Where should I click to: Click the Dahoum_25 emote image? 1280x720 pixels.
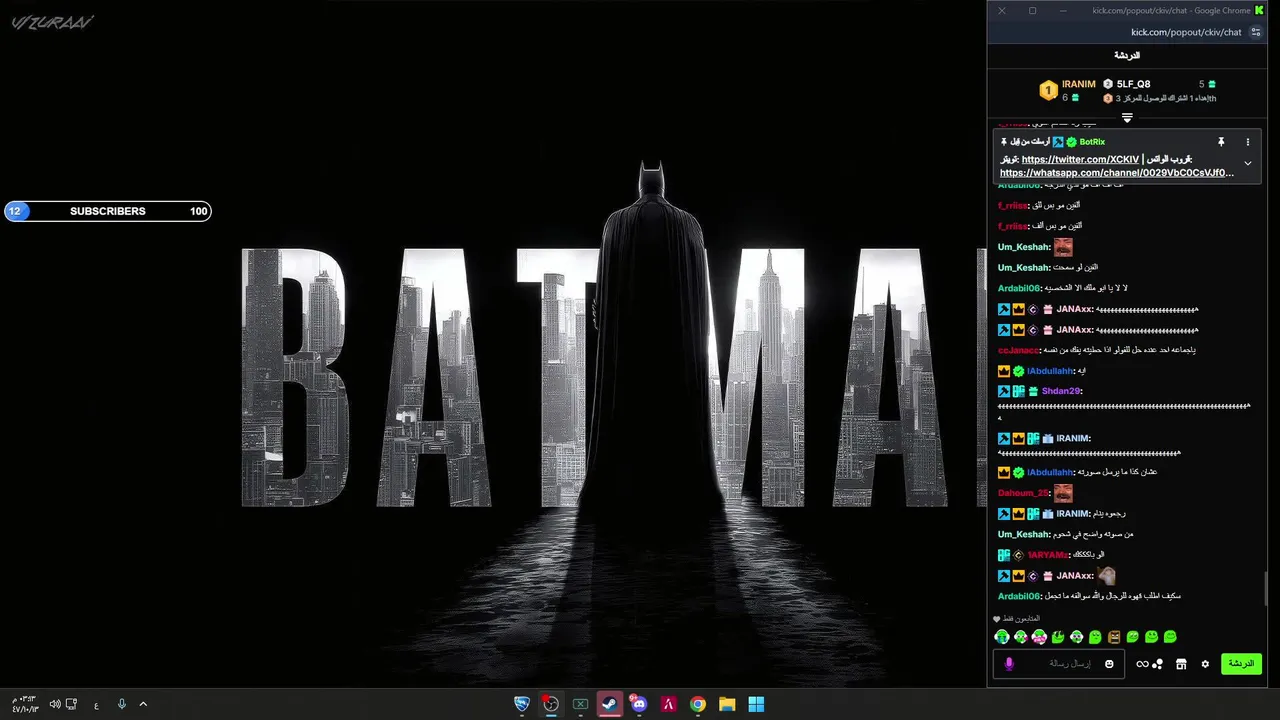pos(1063,493)
